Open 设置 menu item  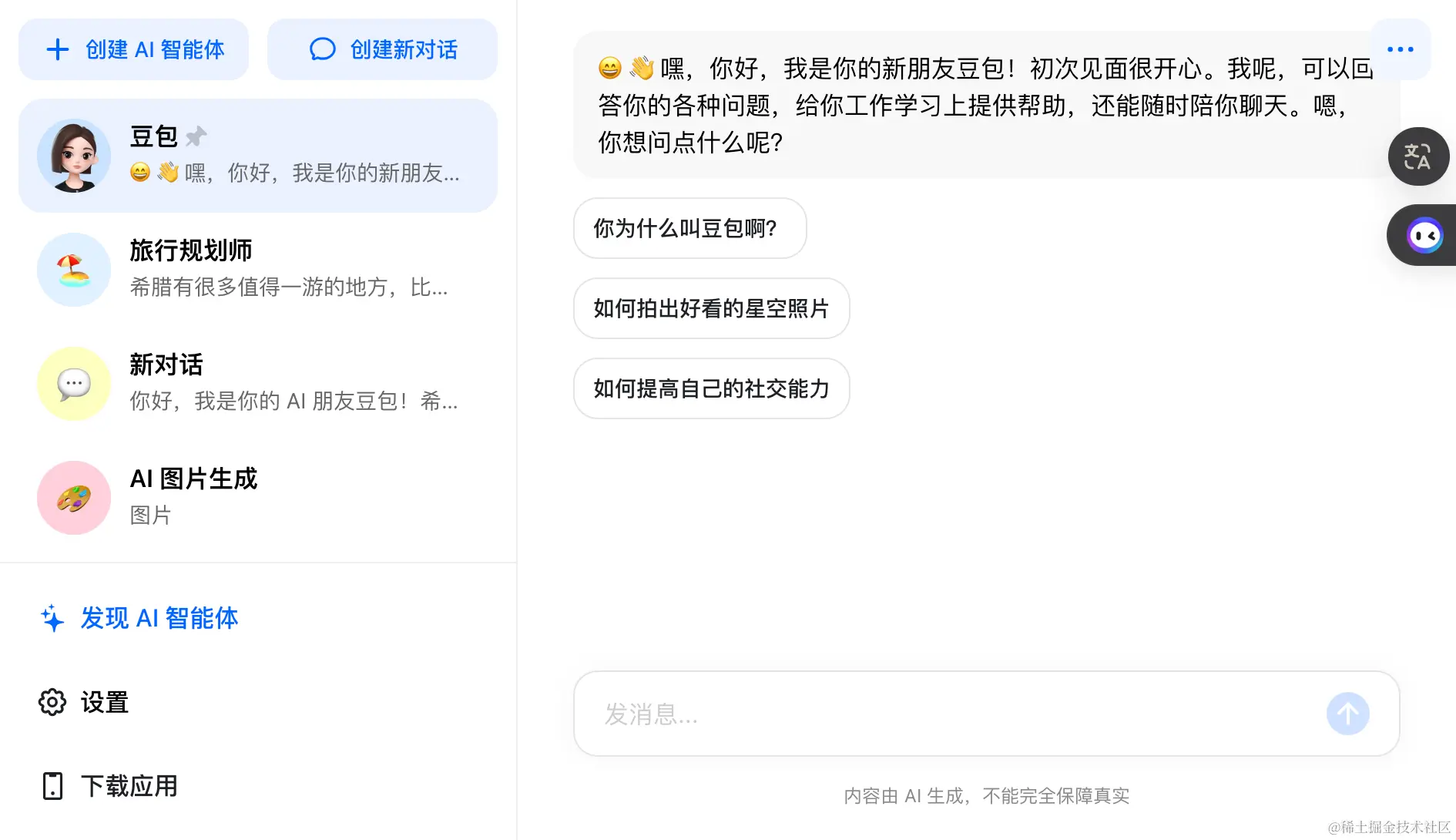(84, 702)
